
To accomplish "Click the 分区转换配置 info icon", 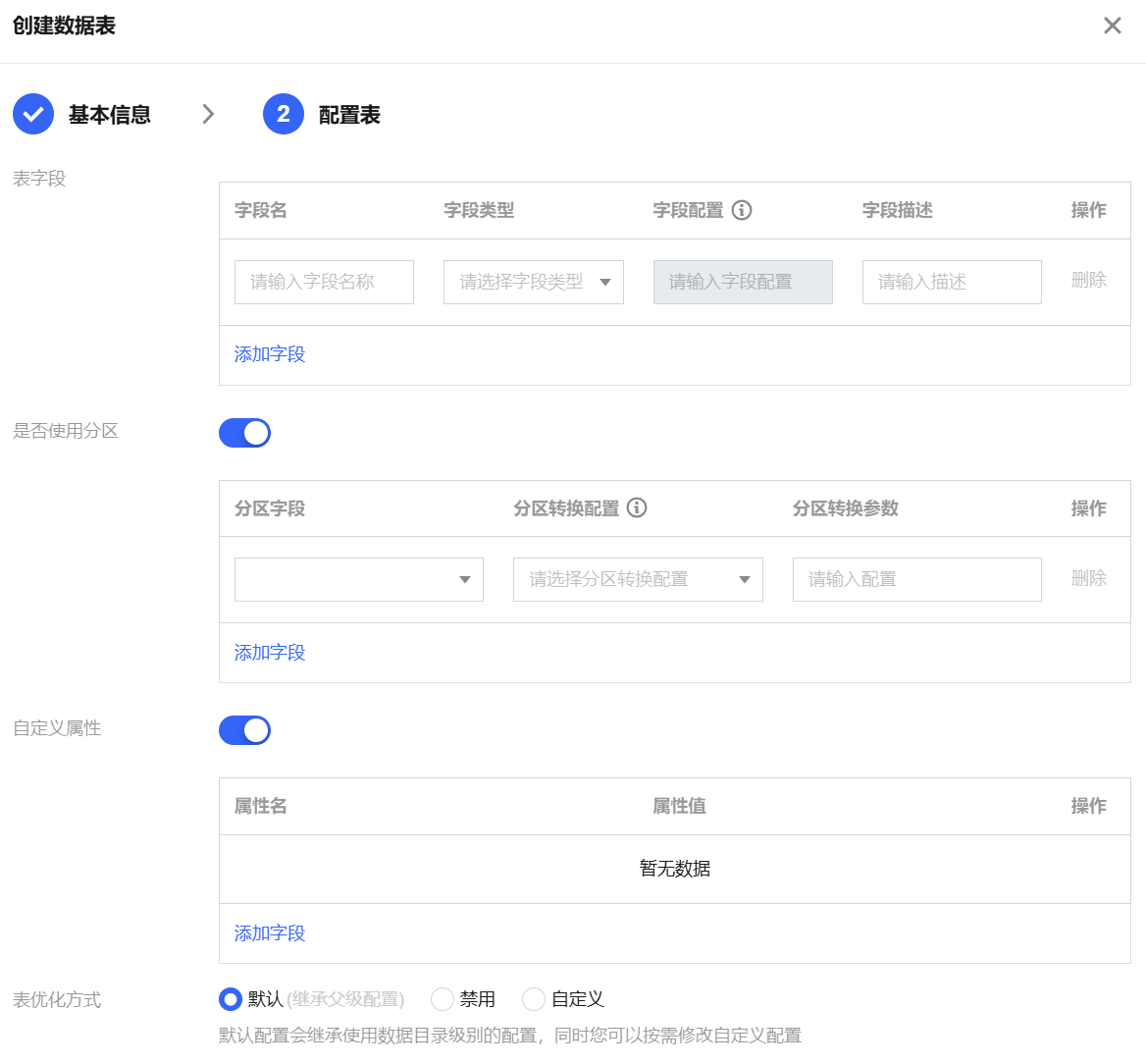I will 637,507.
